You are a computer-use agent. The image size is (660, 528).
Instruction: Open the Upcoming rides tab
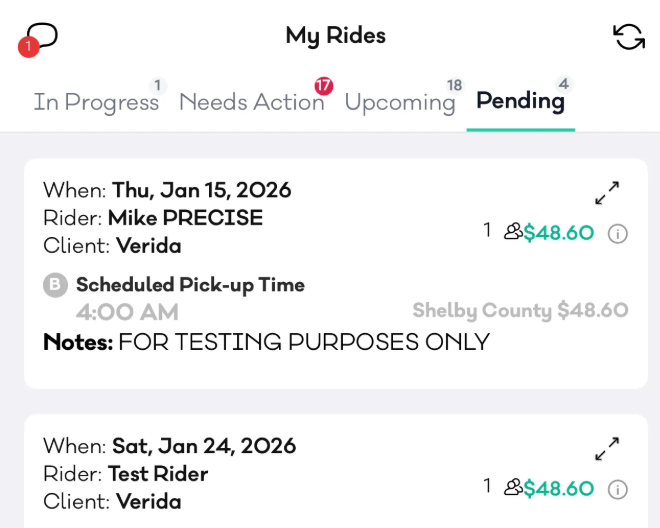(399, 102)
